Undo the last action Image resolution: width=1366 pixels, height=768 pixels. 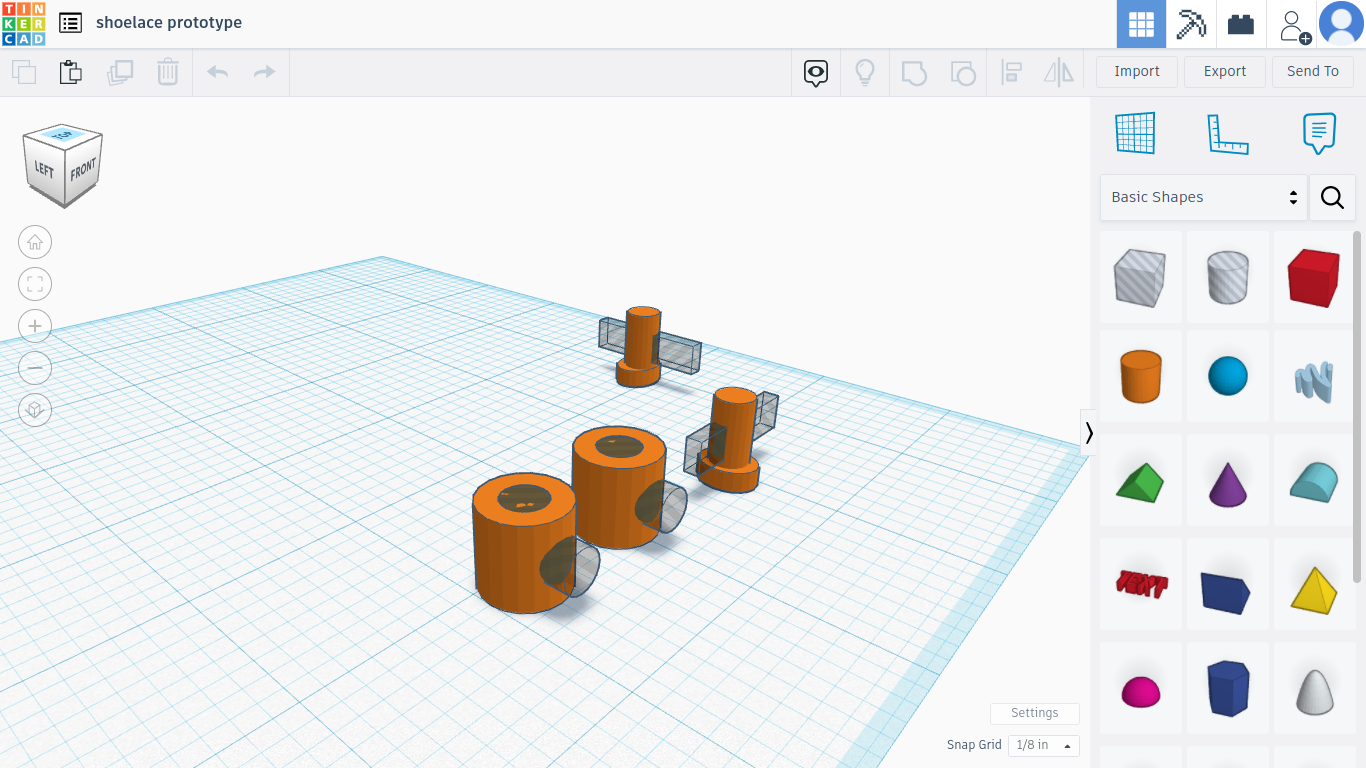(217, 72)
